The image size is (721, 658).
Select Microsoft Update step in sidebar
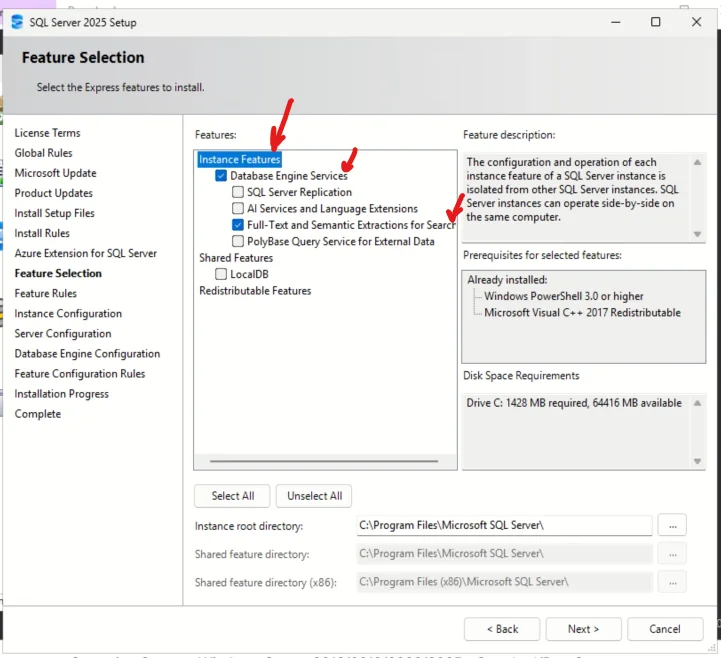pos(55,173)
